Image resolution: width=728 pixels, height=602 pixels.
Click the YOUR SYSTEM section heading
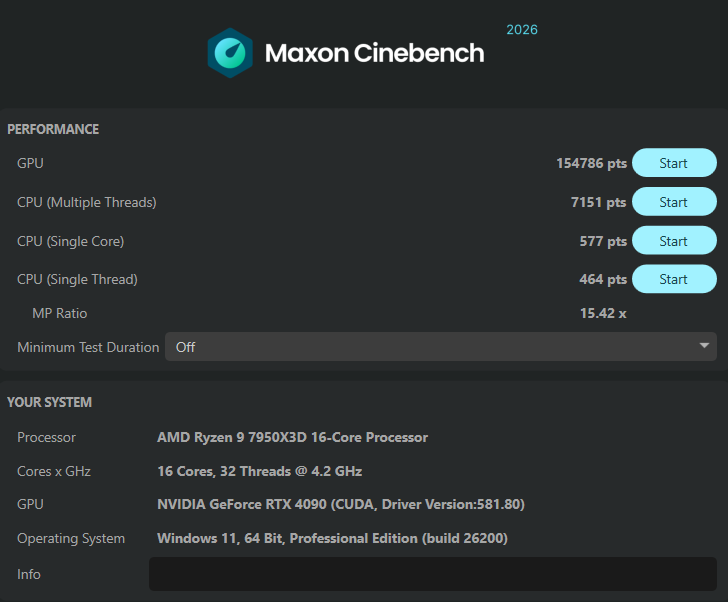click(50, 402)
